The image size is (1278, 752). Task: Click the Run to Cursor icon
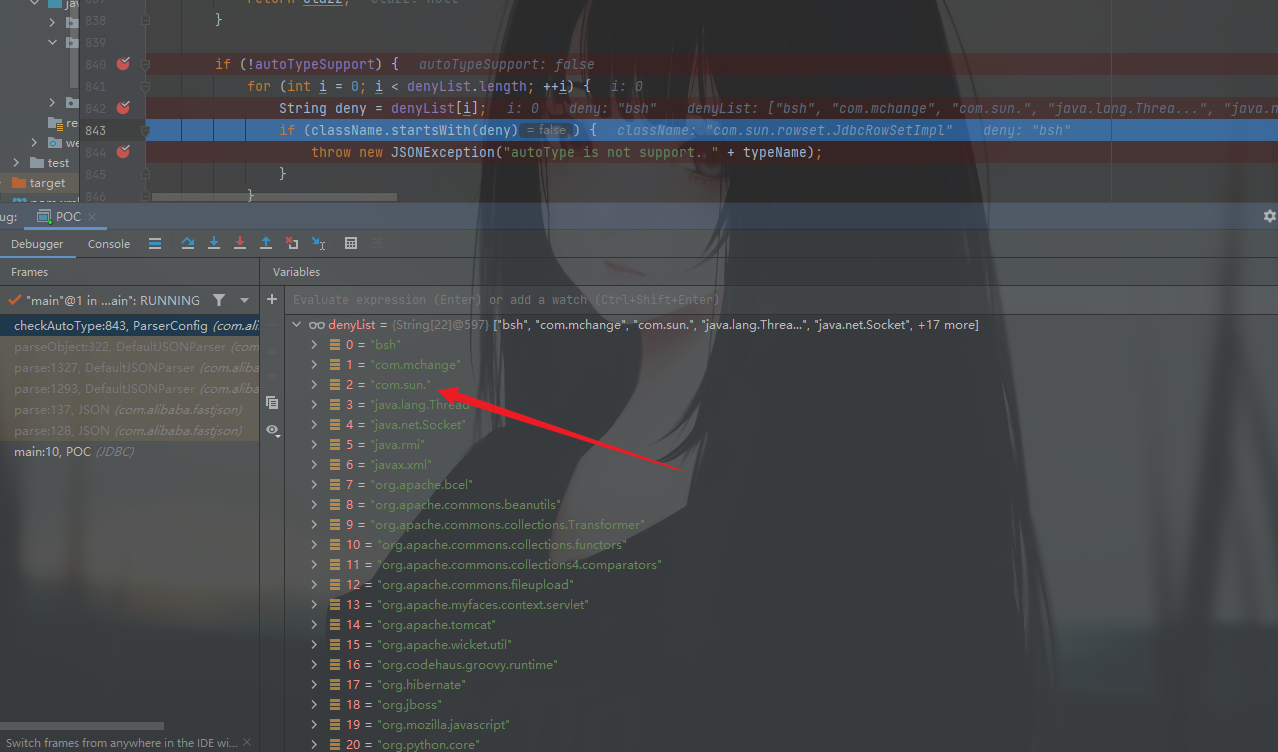[x=318, y=243]
